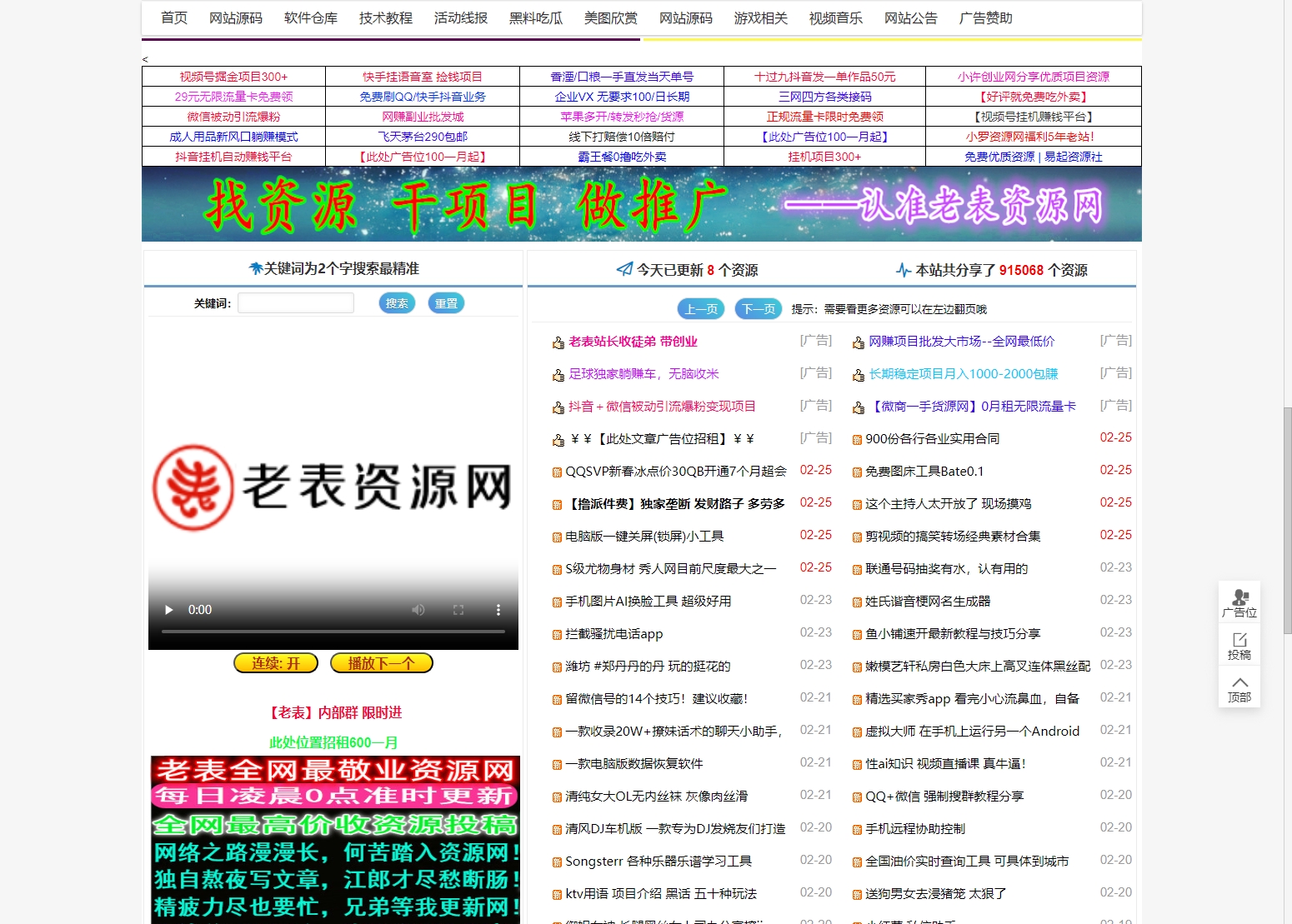Click icon beside 免费图床工具Bate0.1

click(857, 472)
